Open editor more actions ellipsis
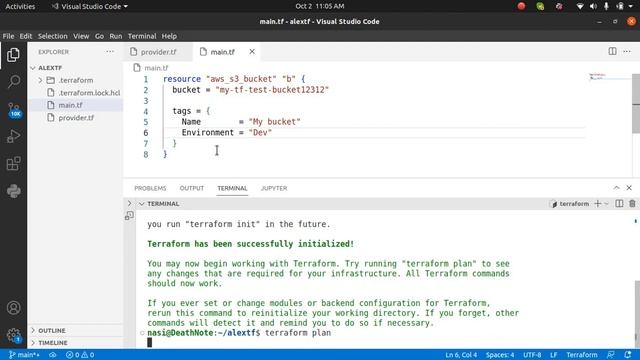This screenshot has height=360, width=640. 627,51
